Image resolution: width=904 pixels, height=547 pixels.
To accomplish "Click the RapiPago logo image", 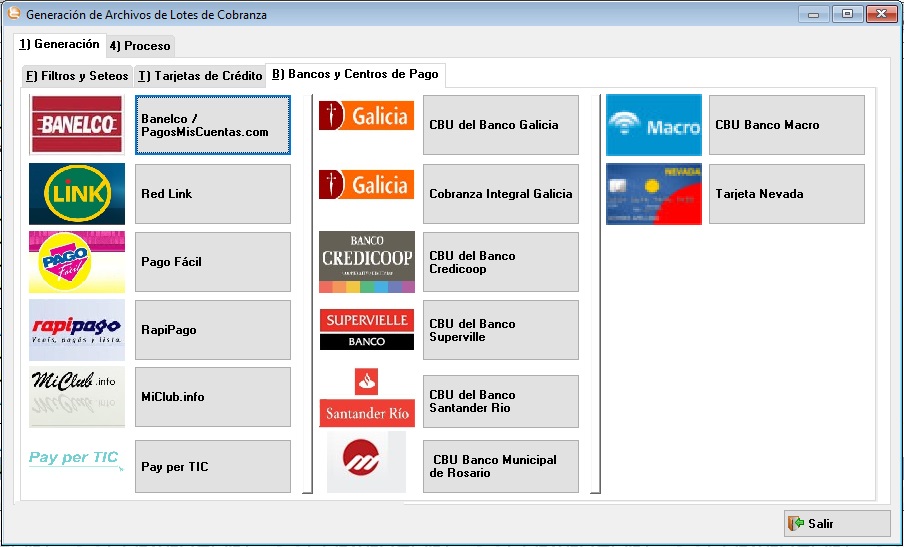I will (x=77, y=330).
